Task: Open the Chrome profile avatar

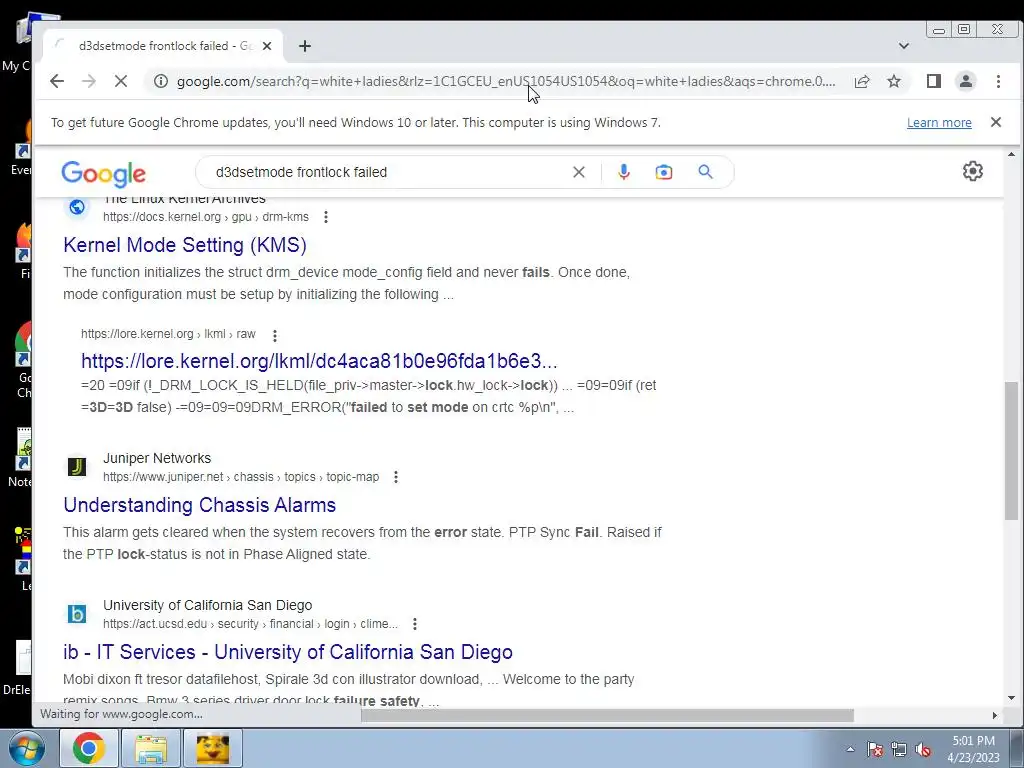Action: 966,81
